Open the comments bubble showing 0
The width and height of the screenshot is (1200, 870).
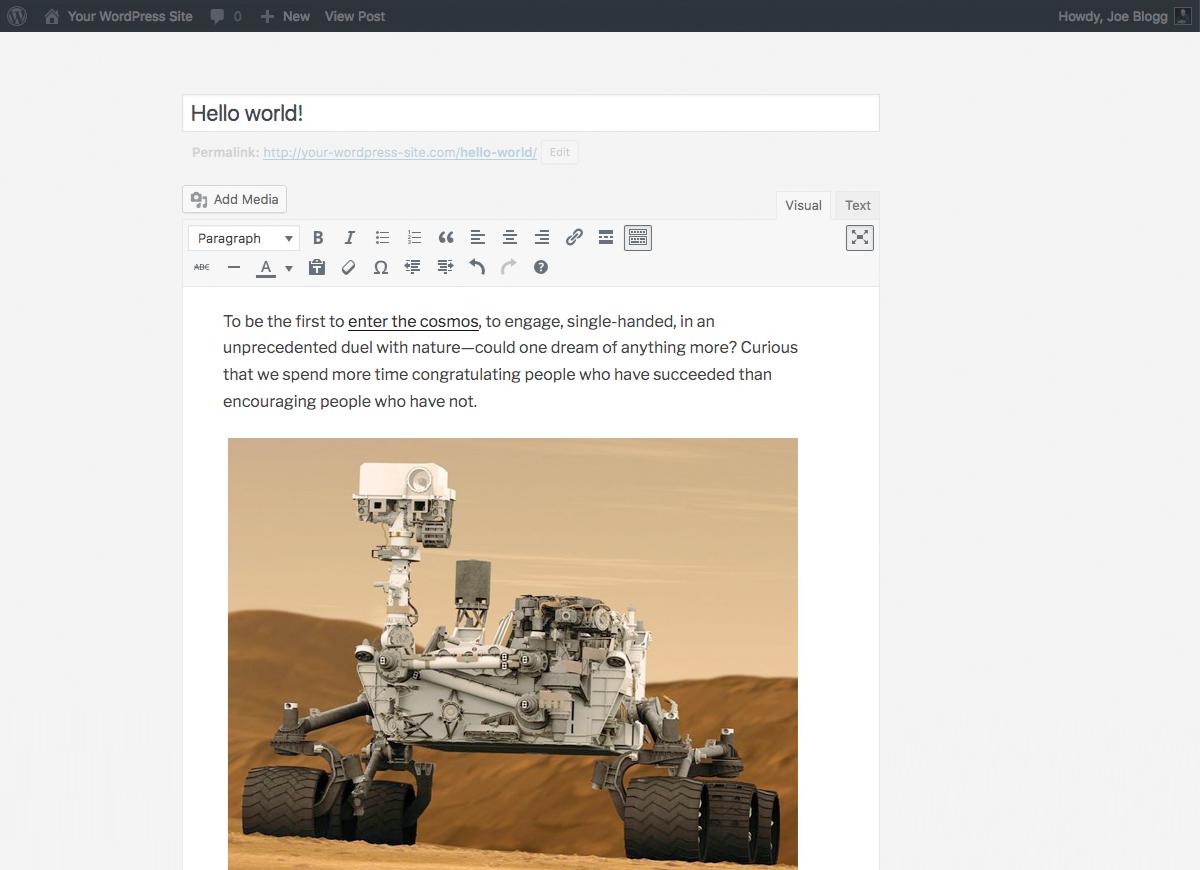226,16
